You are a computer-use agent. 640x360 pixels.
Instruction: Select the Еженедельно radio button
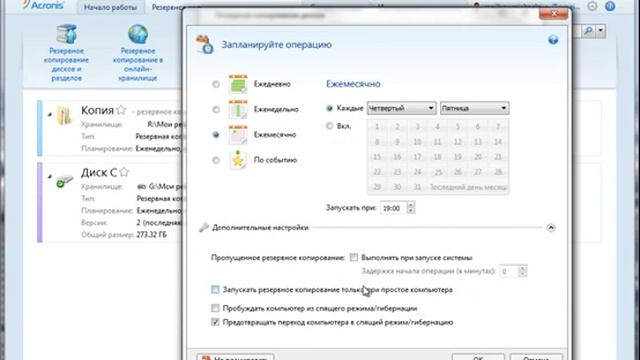[216, 110]
